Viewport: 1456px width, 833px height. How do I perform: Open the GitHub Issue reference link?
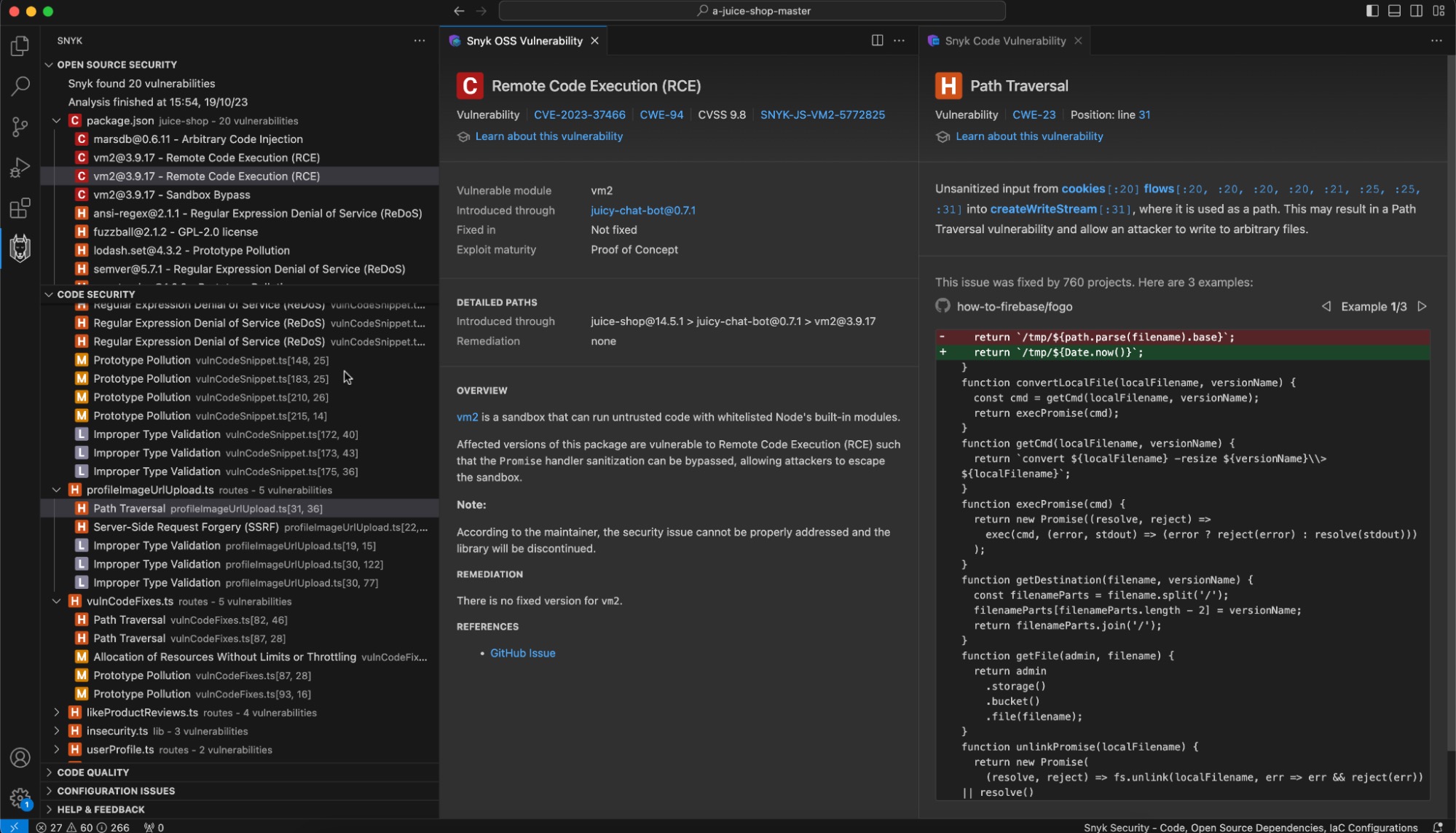click(522, 653)
